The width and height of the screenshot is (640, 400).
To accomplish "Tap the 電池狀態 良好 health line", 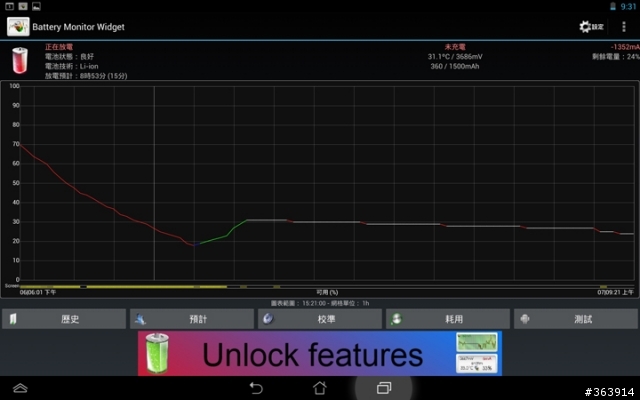I will pyautogui.click(x=69, y=57).
